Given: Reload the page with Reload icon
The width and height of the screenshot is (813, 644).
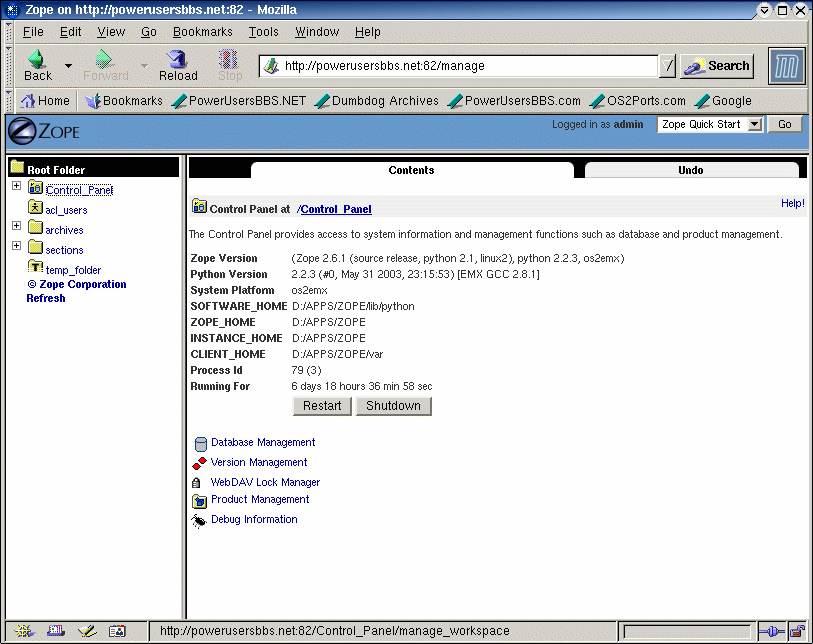Looking at the screenshot, I should [177, 60].
